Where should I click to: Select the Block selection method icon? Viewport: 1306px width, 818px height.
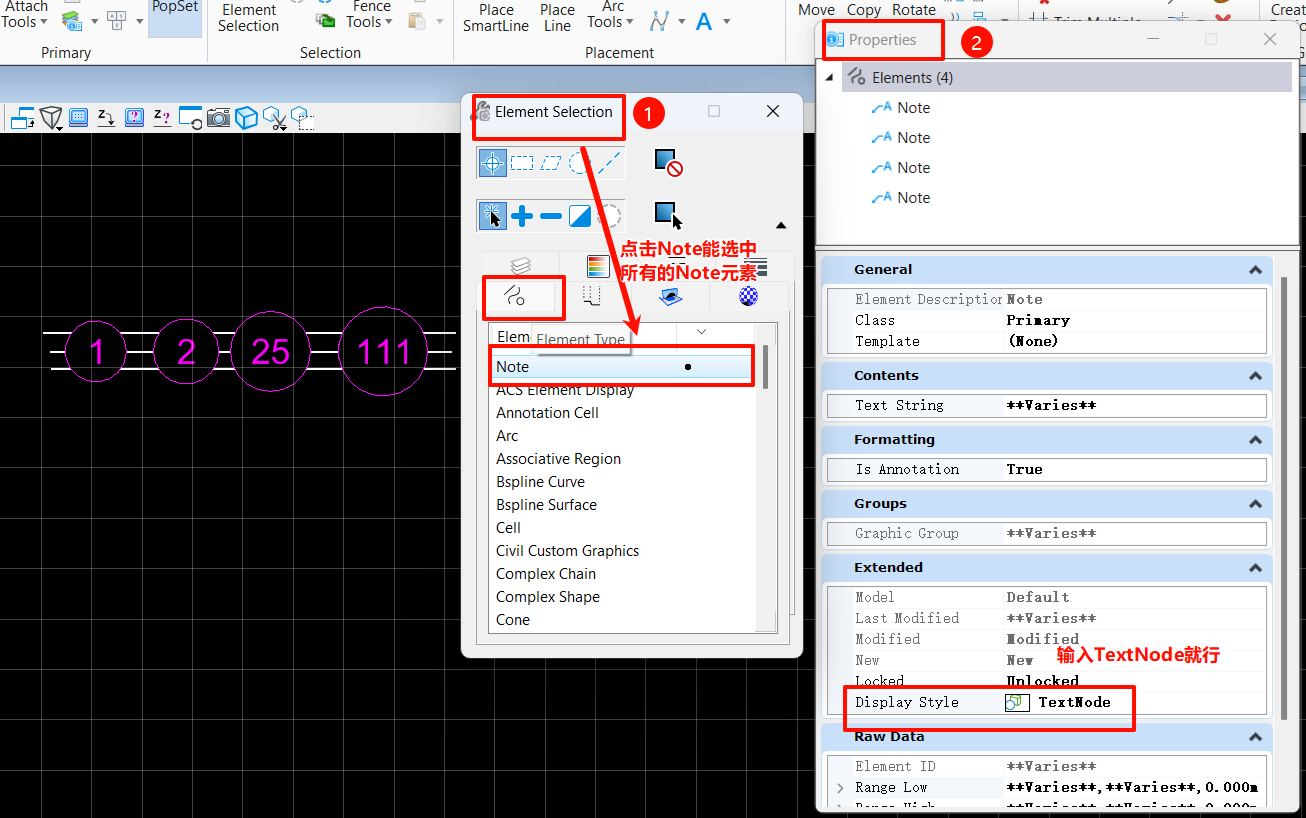pyautogui.click(x=522, y=163)
